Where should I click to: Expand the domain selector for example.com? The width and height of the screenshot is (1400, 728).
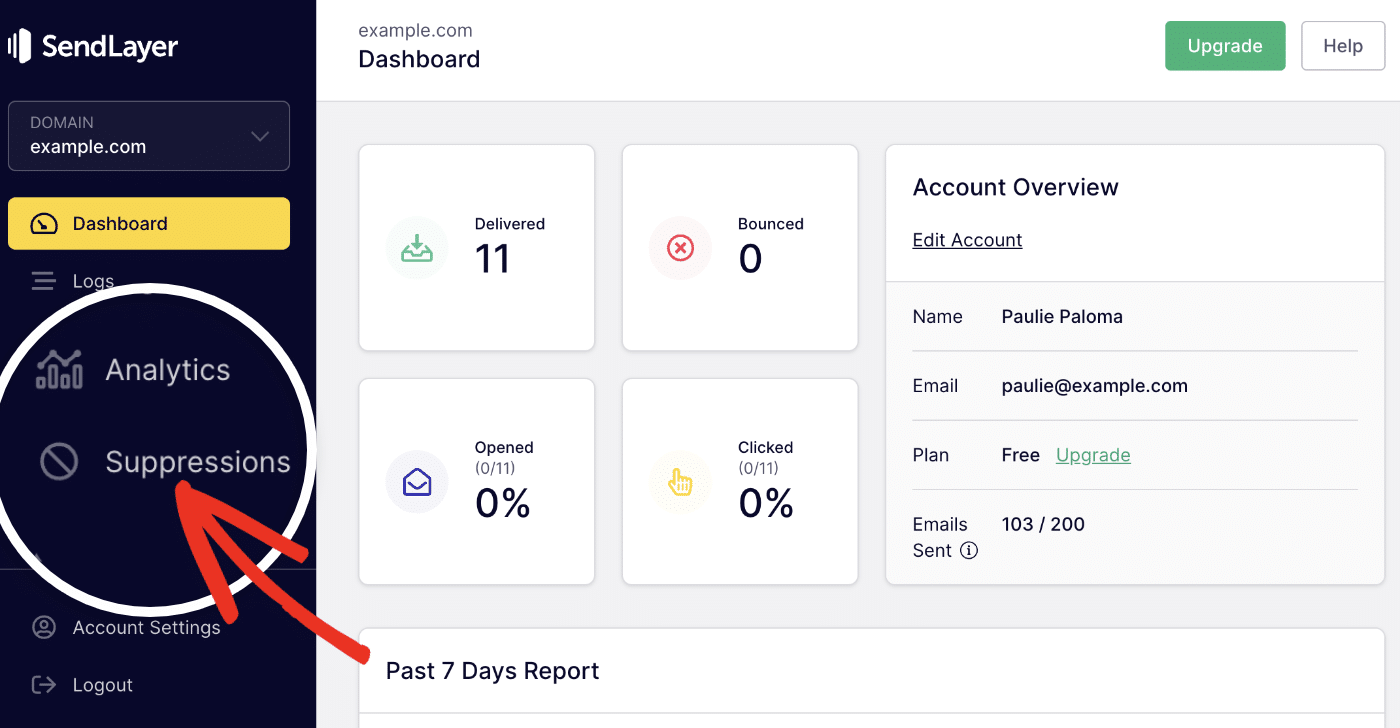point(148,136)
